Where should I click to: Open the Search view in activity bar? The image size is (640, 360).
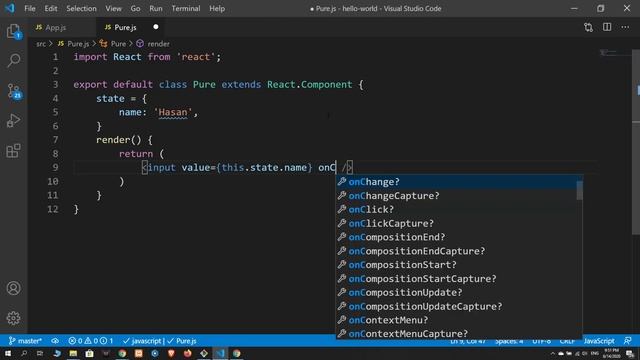pyautogui.click(x=13, y=60)
